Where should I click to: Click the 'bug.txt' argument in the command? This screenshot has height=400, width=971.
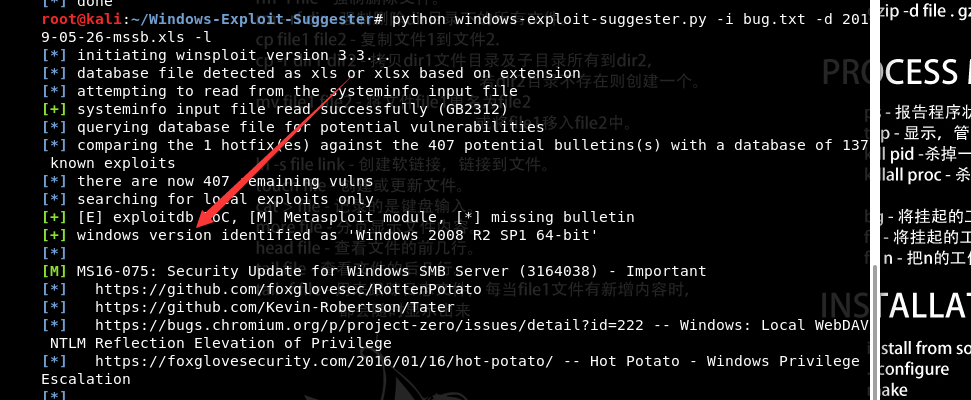tap(701, 20)
